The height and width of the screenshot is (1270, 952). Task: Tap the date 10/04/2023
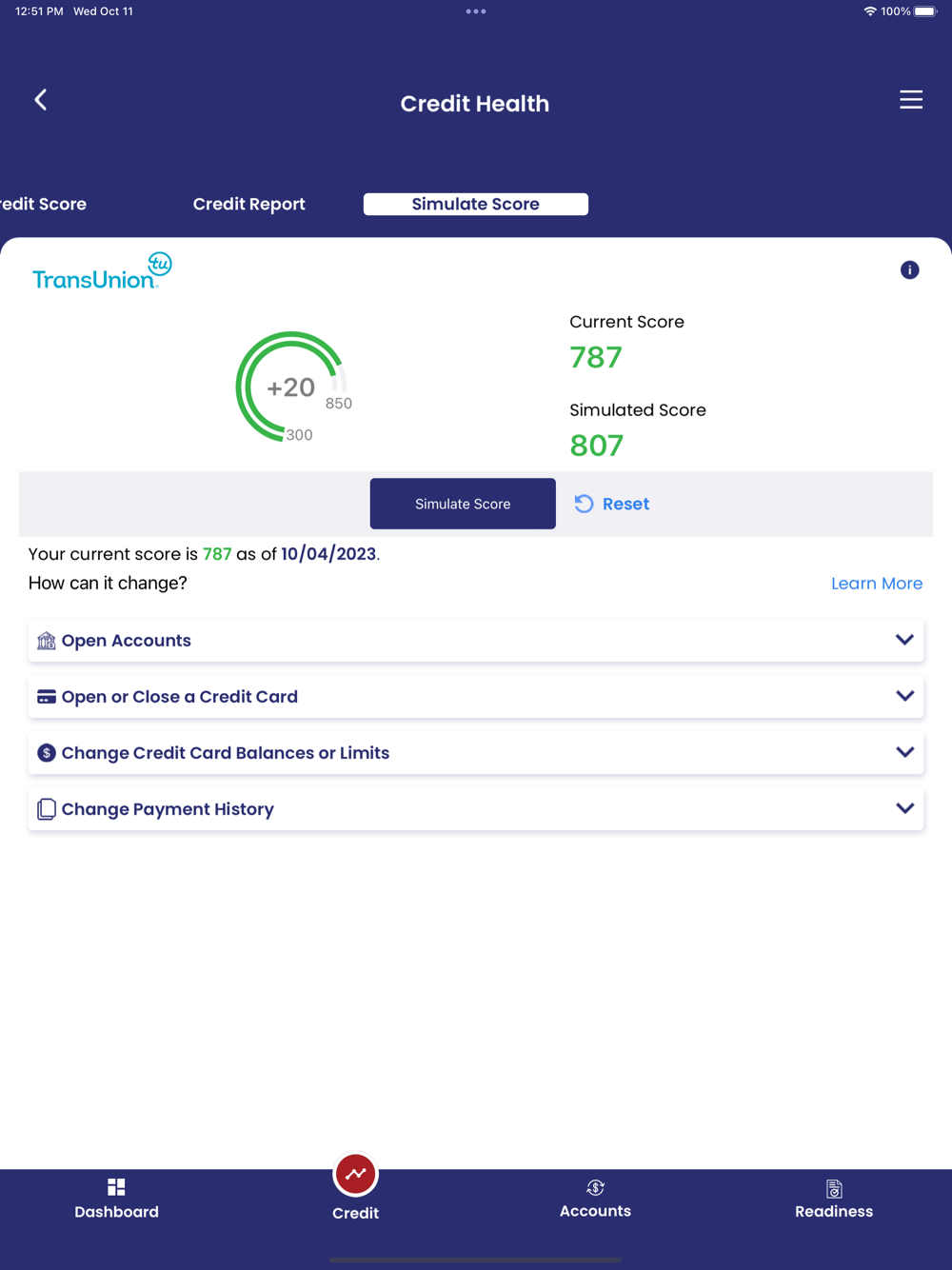tap(328, 554)
